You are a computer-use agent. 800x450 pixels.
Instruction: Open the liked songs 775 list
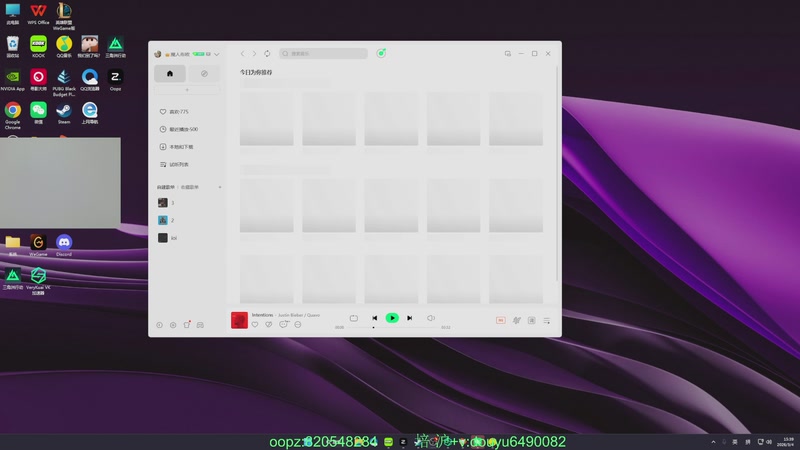[x=174, y=112]
